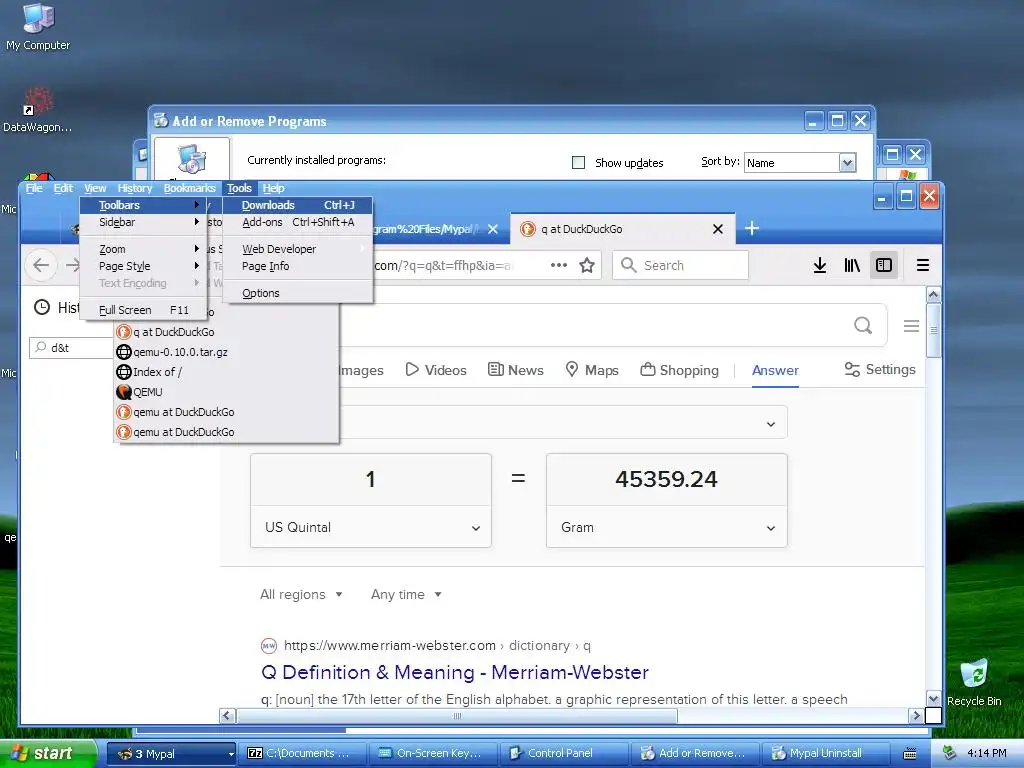Close the q at DuckDuckGo tab

click(x=718, y=229)
